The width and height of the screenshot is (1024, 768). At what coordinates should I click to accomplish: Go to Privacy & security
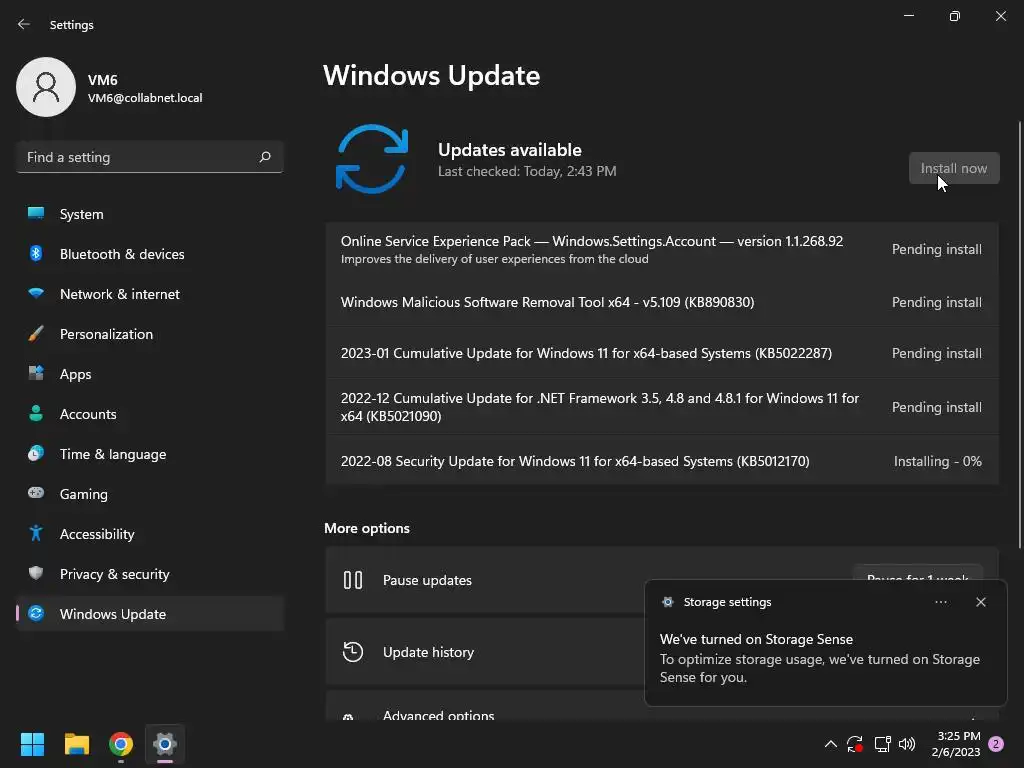tap(150, 574)
